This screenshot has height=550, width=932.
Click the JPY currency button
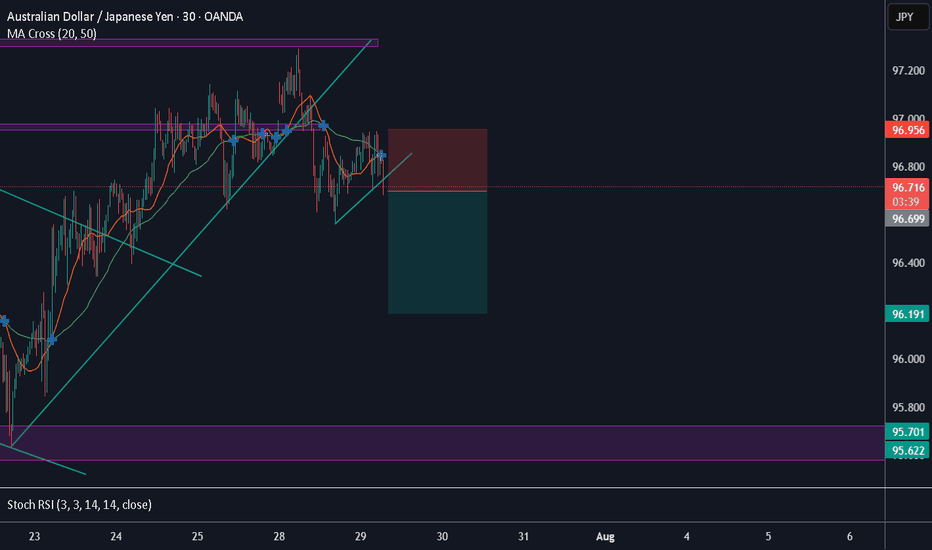click(908, 17)
